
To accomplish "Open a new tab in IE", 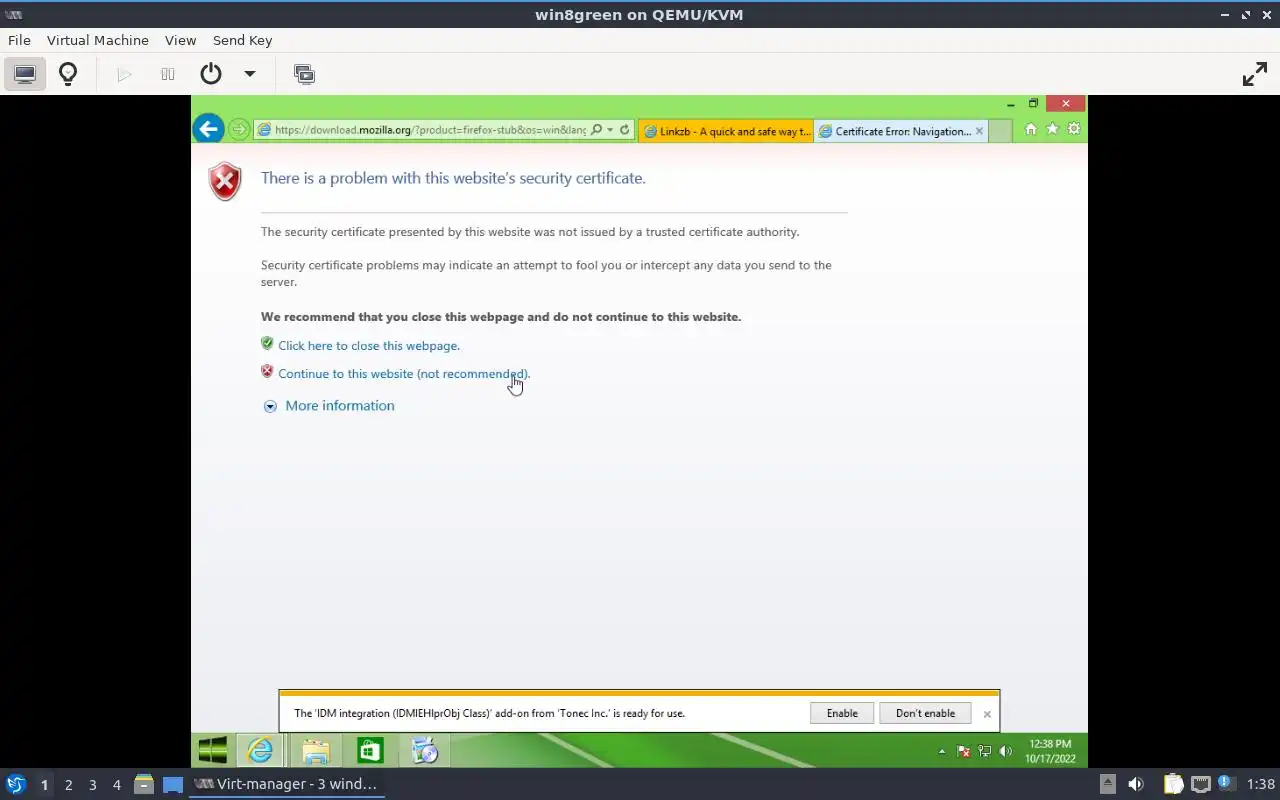I will pyautogui.click(x=1000, y=131).
